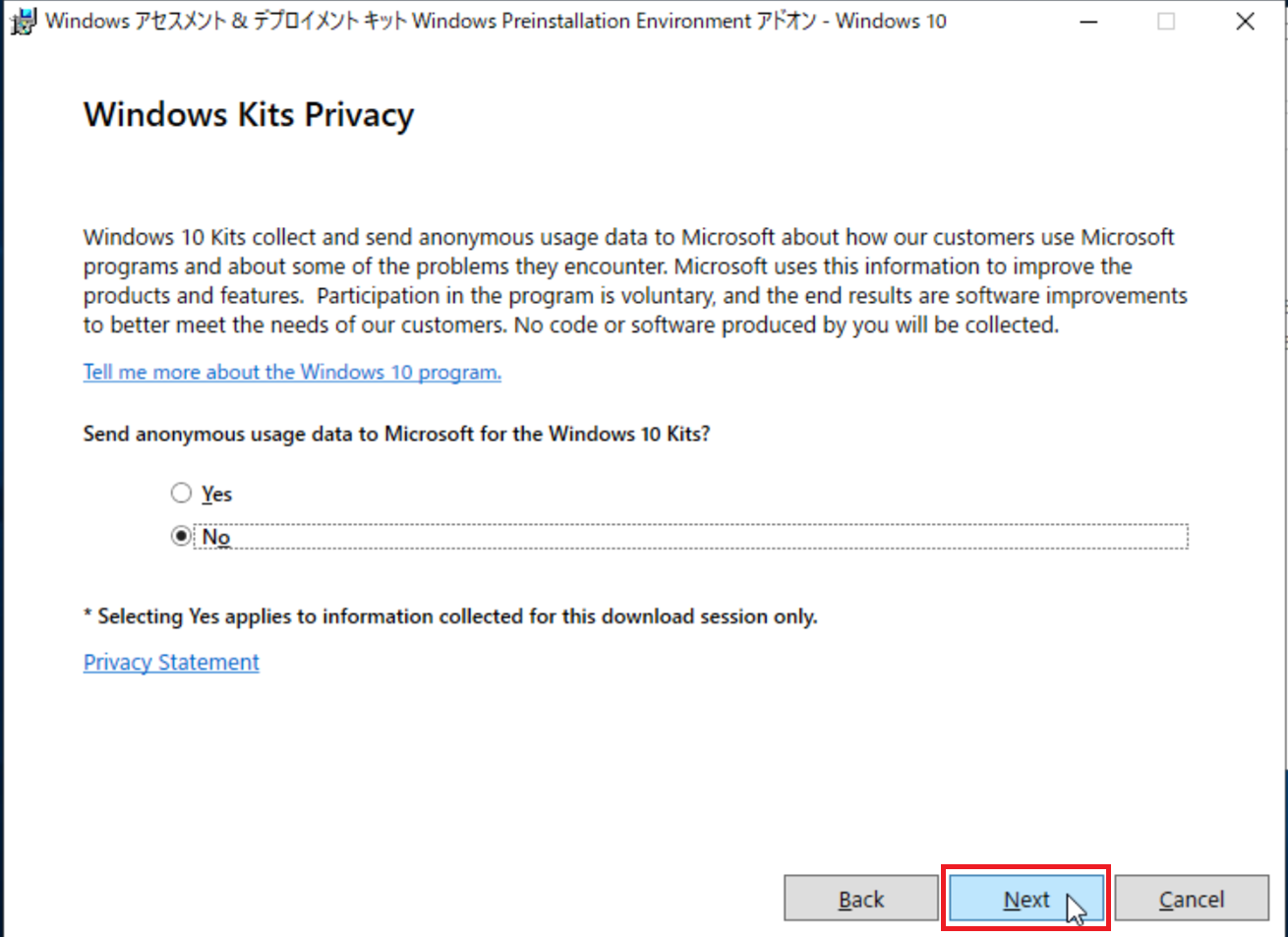
Task: Close the setup window with the X
Action: point(1245,22)
